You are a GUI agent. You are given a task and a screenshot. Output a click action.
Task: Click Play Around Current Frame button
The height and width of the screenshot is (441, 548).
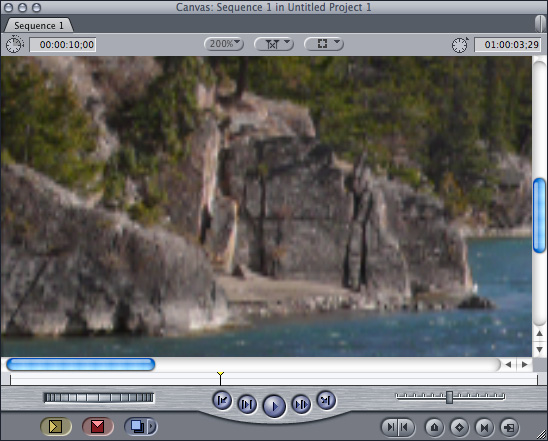click(x=301, y=404)
